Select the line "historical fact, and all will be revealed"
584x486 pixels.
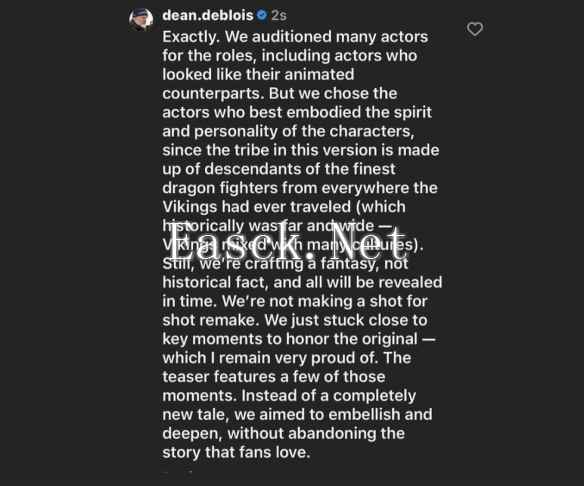(x=302, y=282)
